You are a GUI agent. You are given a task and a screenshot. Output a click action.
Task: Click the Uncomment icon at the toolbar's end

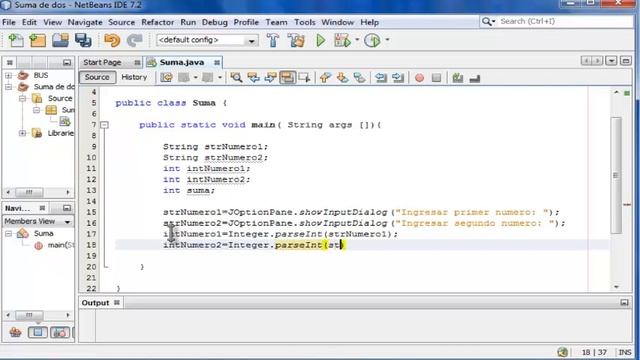pyautogui.click(x=474, y=78)
